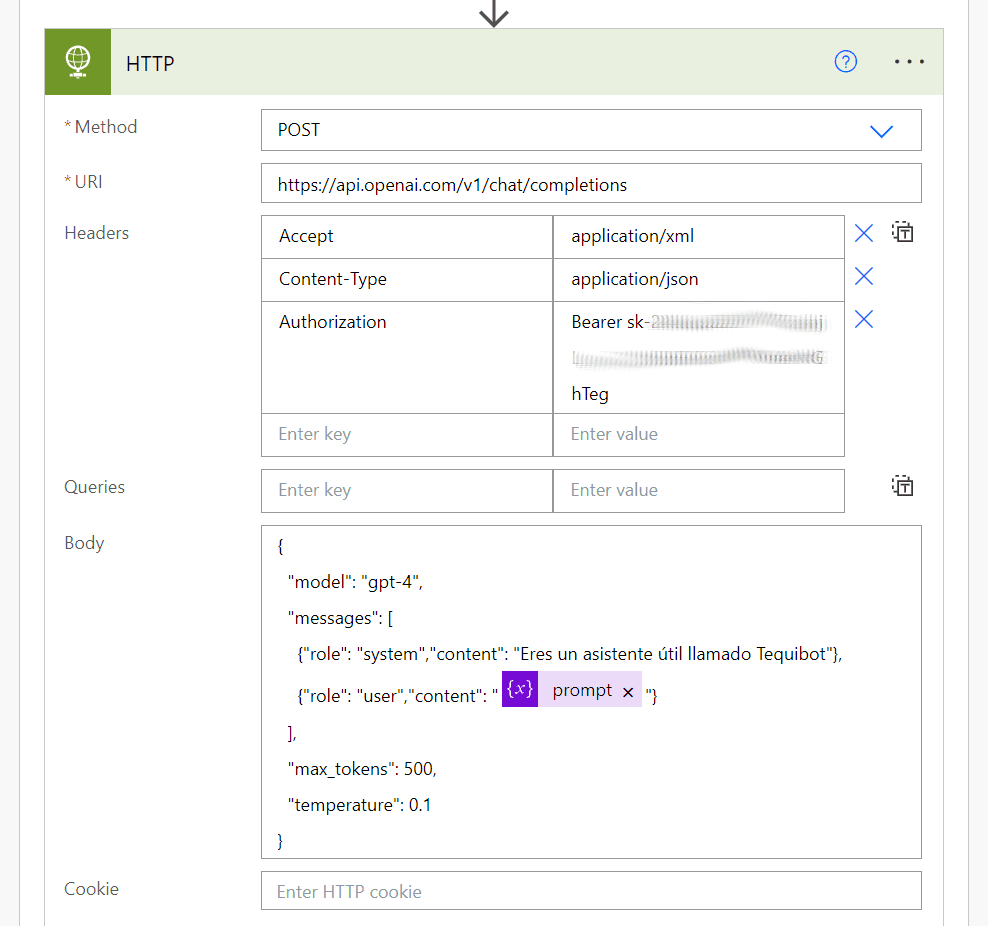Click the Accept header key cell

pos(407,237)
